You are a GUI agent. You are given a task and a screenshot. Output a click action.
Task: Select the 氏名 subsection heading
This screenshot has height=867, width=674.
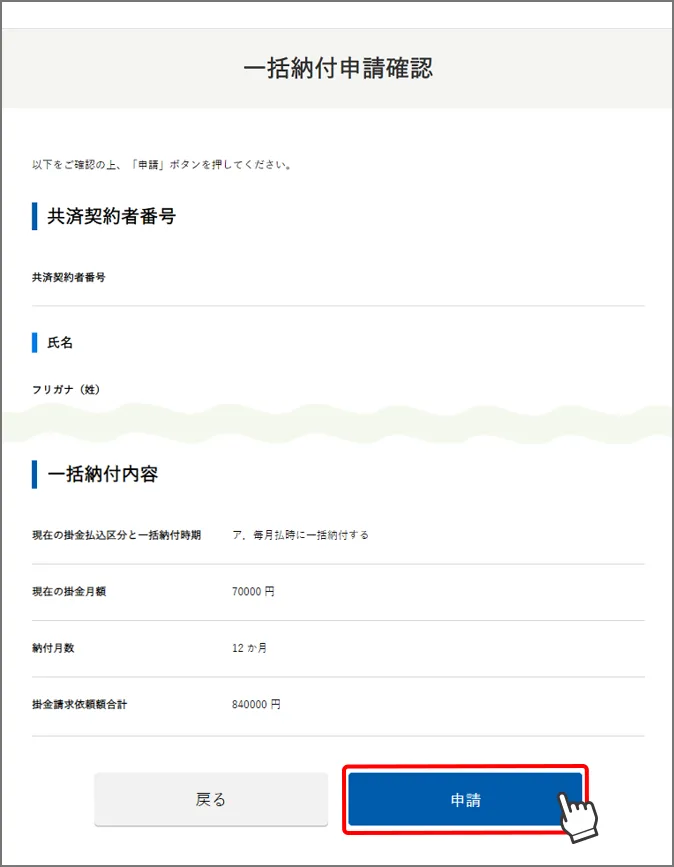60,343
